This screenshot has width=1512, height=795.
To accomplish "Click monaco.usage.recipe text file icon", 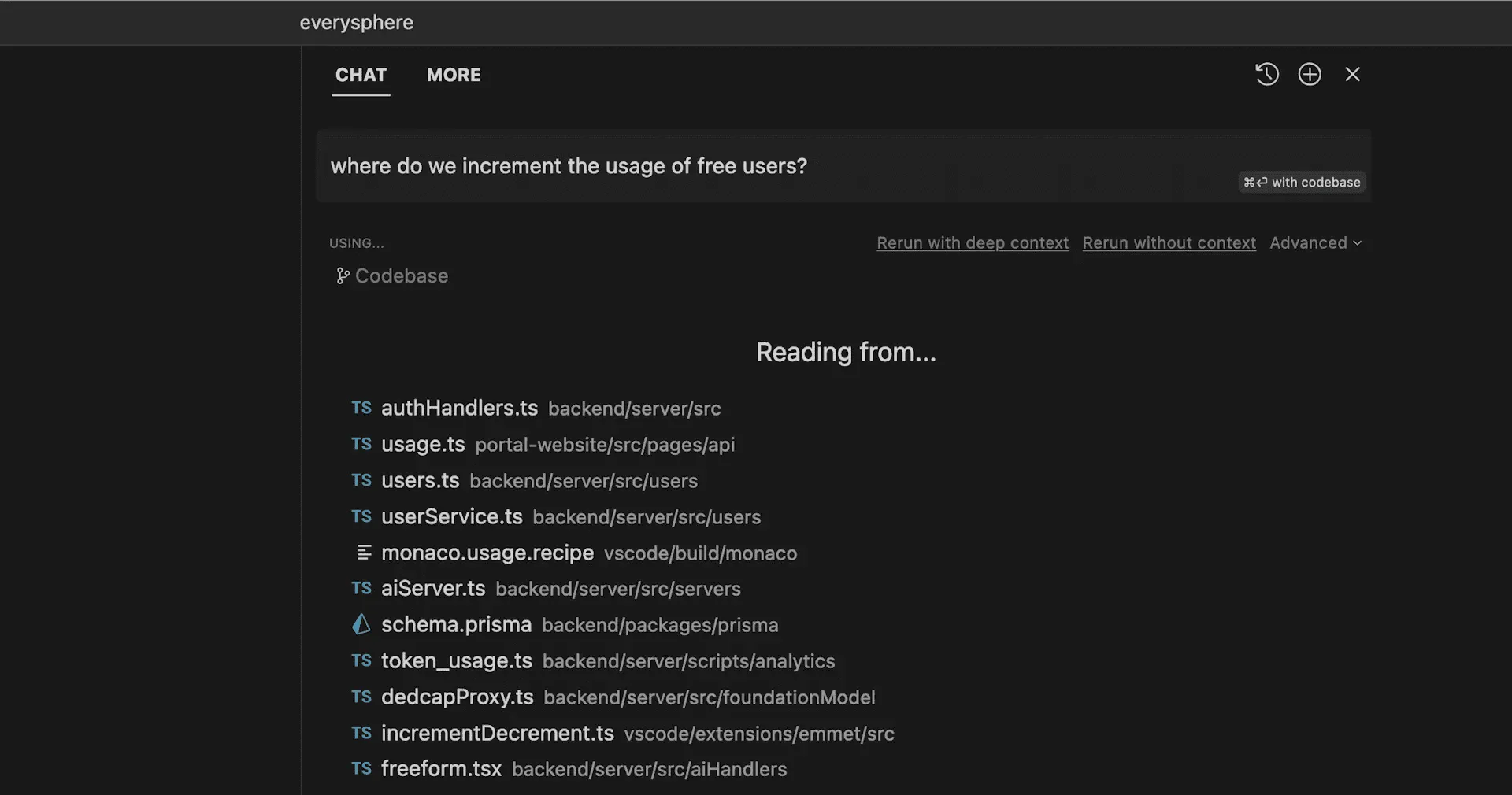I will click(363, 553).
